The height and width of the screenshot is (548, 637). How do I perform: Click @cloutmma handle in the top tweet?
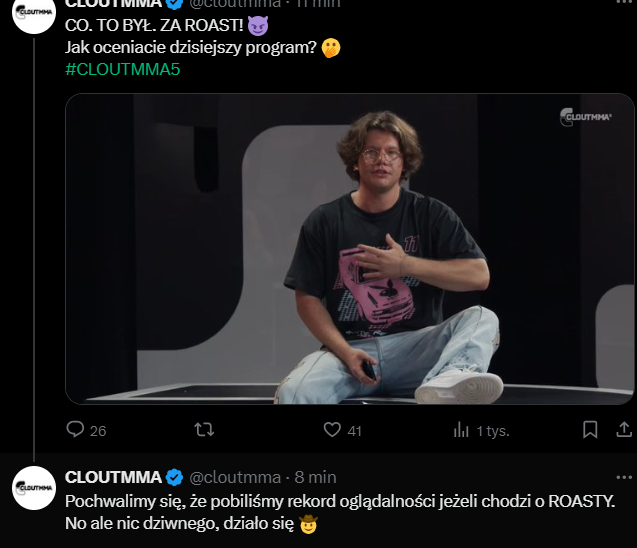click(x=236, y=4)
